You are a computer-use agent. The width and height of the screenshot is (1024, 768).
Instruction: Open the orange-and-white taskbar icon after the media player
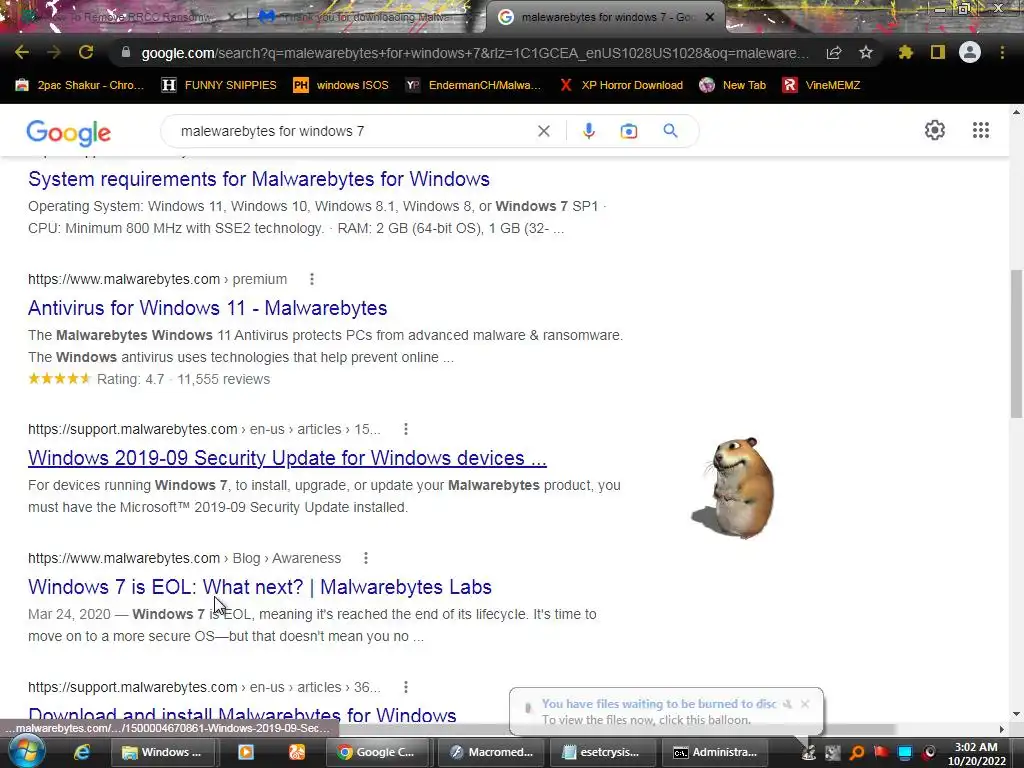coord(297,752)
